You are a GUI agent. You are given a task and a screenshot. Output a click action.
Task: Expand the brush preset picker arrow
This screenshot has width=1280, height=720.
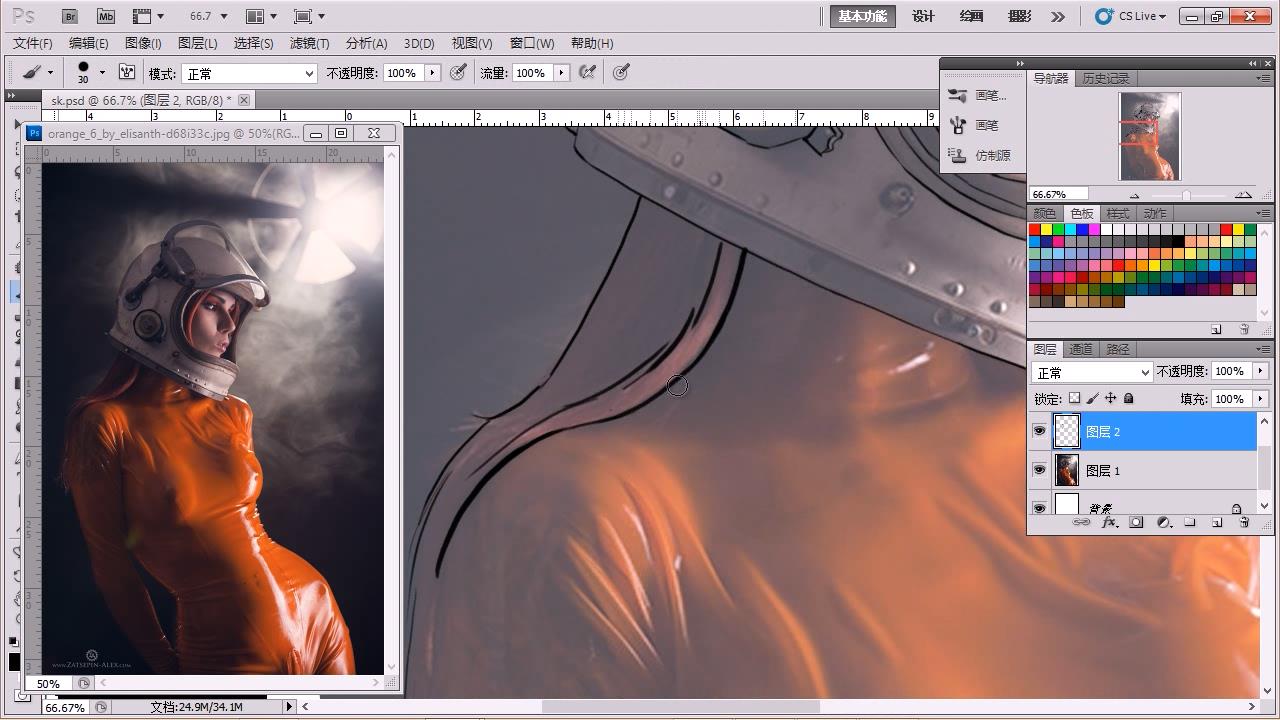tap(102, 73)
